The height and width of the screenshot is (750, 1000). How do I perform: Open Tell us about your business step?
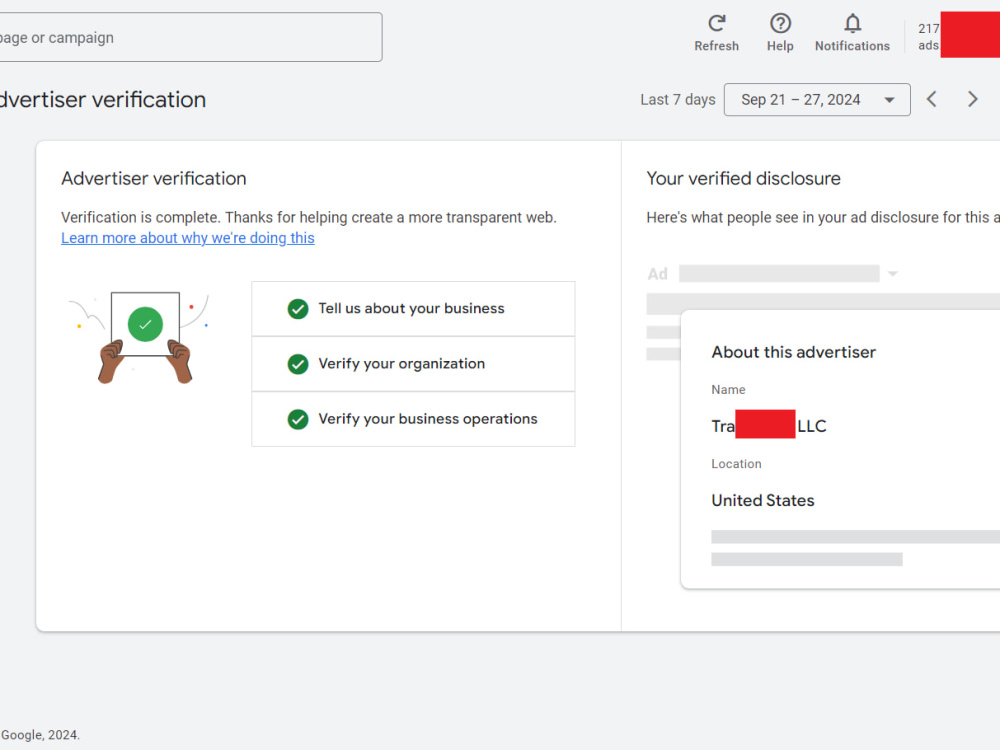click(x=413, y=309)
